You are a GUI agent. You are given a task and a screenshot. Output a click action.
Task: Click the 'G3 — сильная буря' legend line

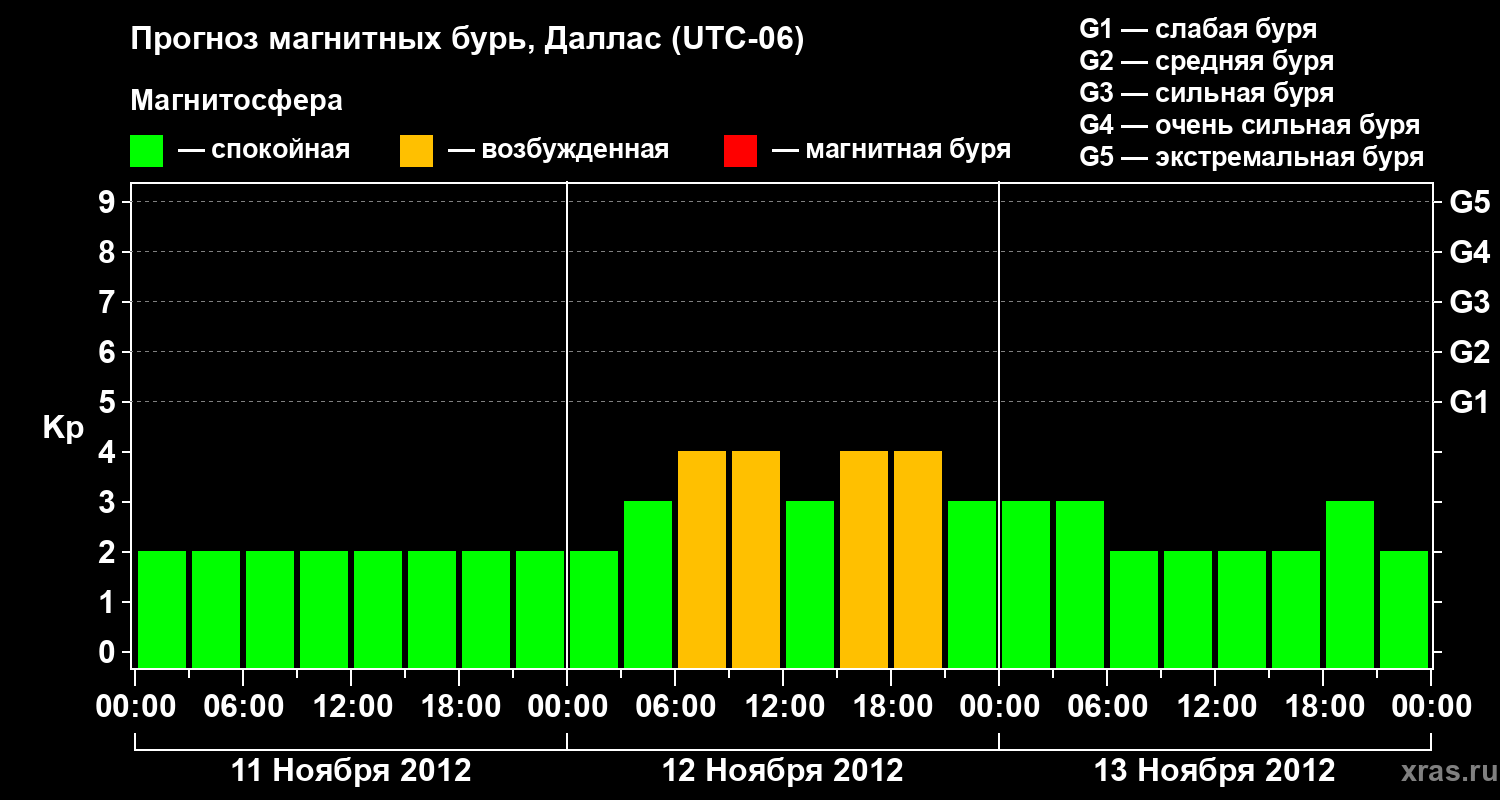pos(1206,93)
